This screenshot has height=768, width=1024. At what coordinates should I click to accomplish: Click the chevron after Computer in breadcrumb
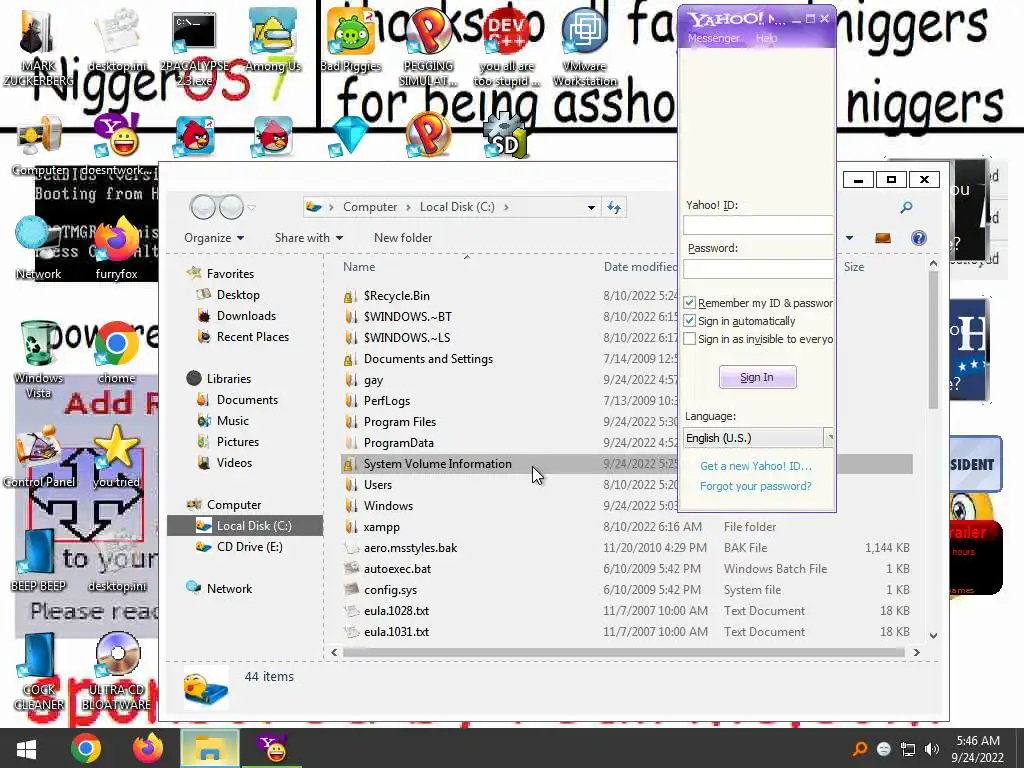(x=408, y=207)
